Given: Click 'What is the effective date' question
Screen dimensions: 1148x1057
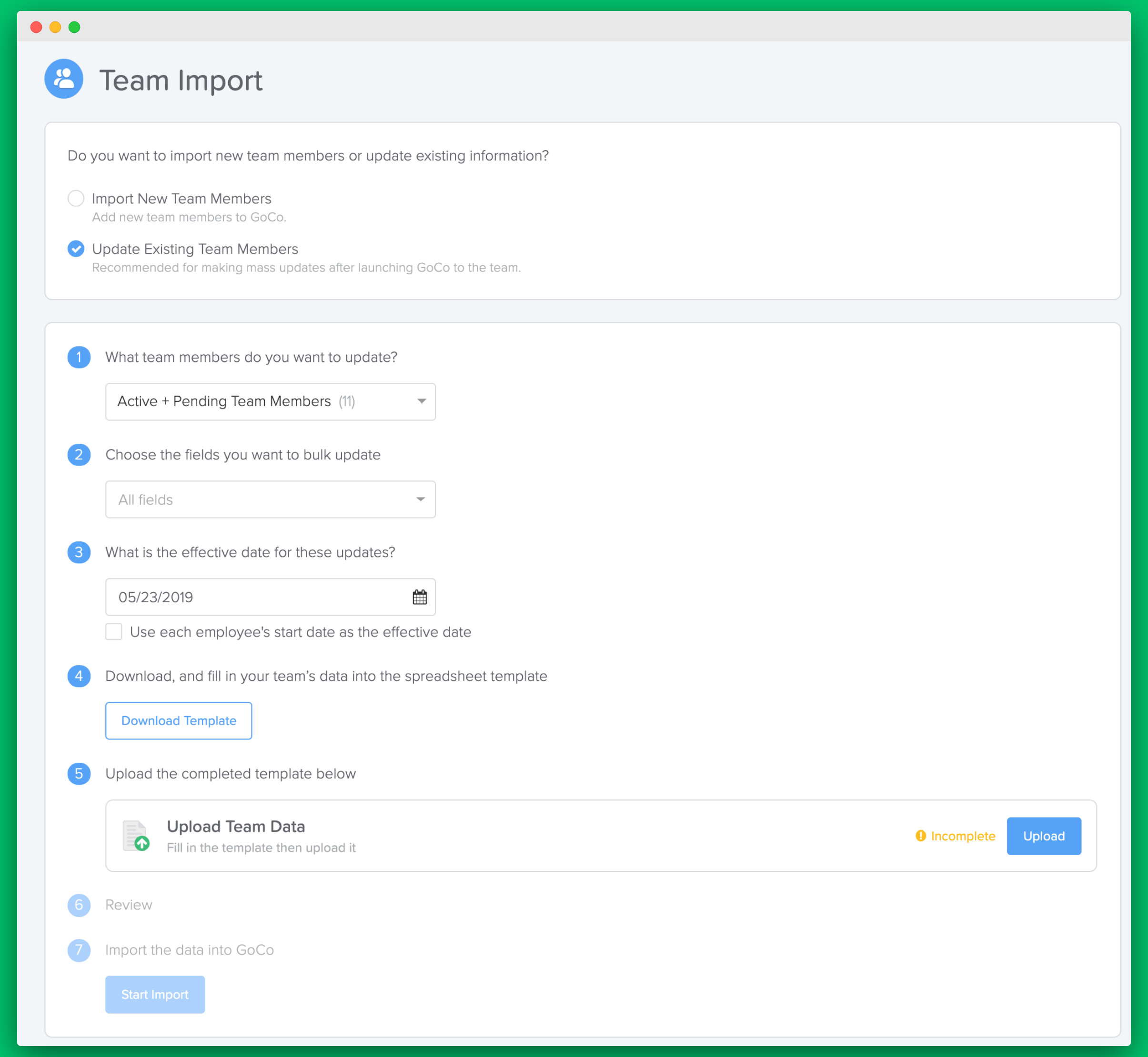Looking at the screenshot, I should tap(250, 552).
